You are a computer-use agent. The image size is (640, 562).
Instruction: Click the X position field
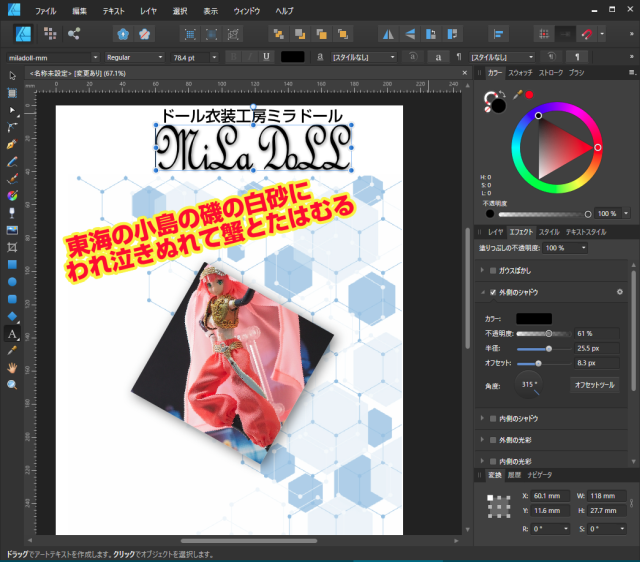tap(549, 496)
